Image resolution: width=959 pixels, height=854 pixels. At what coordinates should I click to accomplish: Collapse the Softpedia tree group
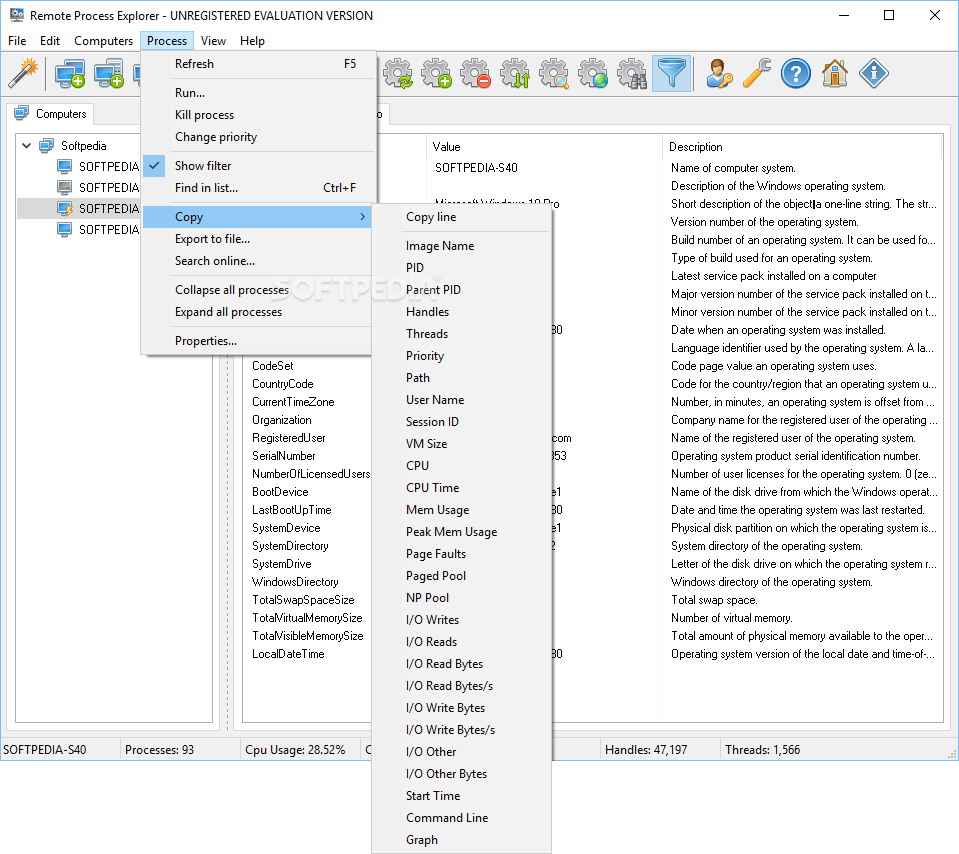pyautogui.click(x=26, y=146)
